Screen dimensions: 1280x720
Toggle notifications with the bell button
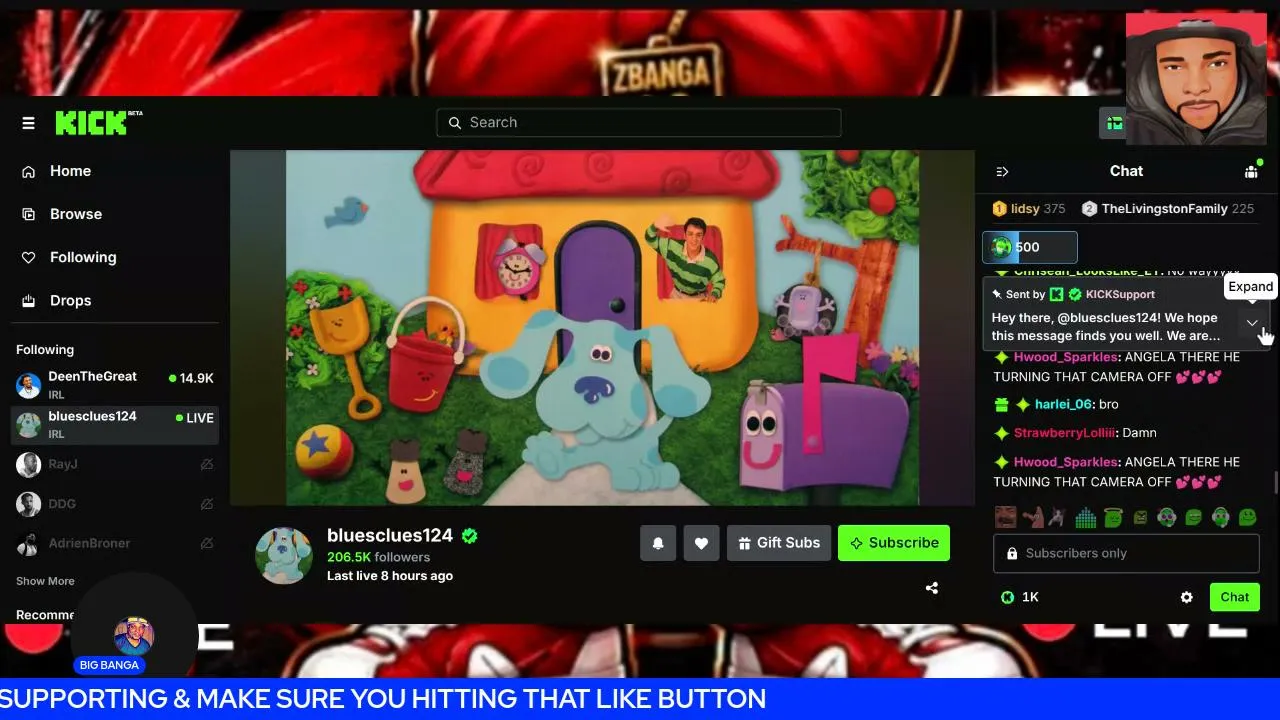coord(658,543)
